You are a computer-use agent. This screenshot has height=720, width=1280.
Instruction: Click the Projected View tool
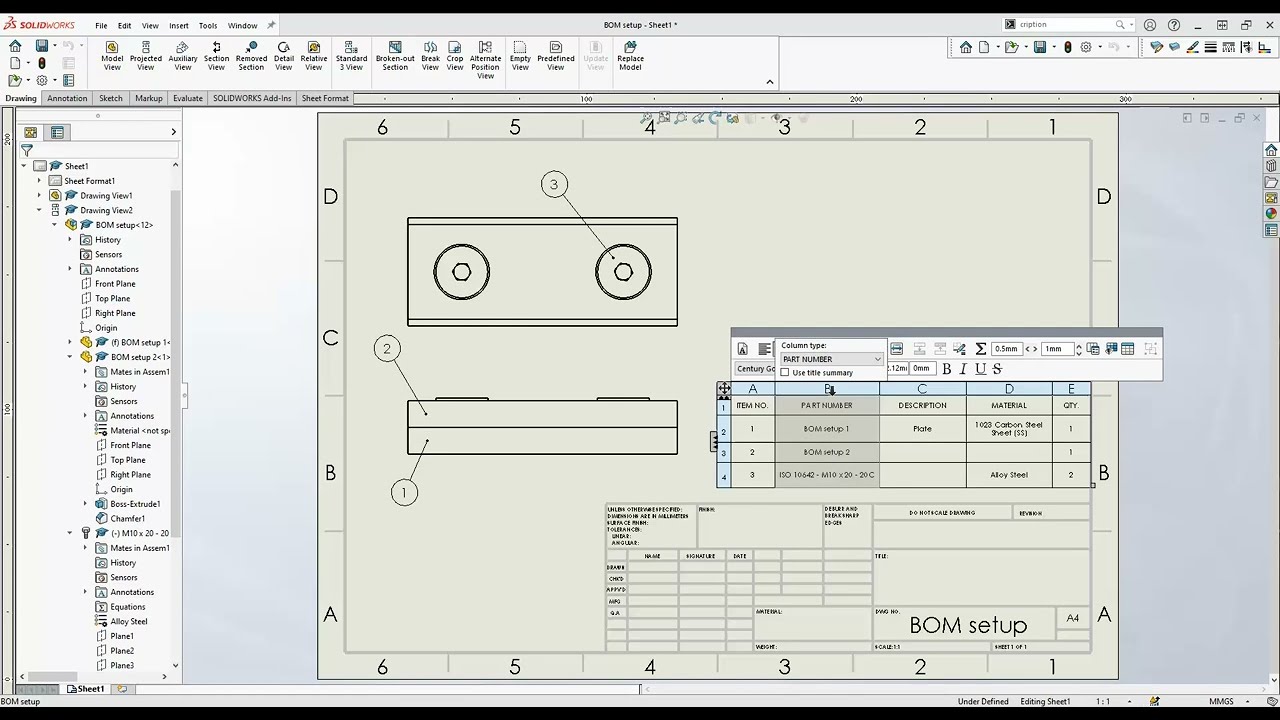coord(145,56)
